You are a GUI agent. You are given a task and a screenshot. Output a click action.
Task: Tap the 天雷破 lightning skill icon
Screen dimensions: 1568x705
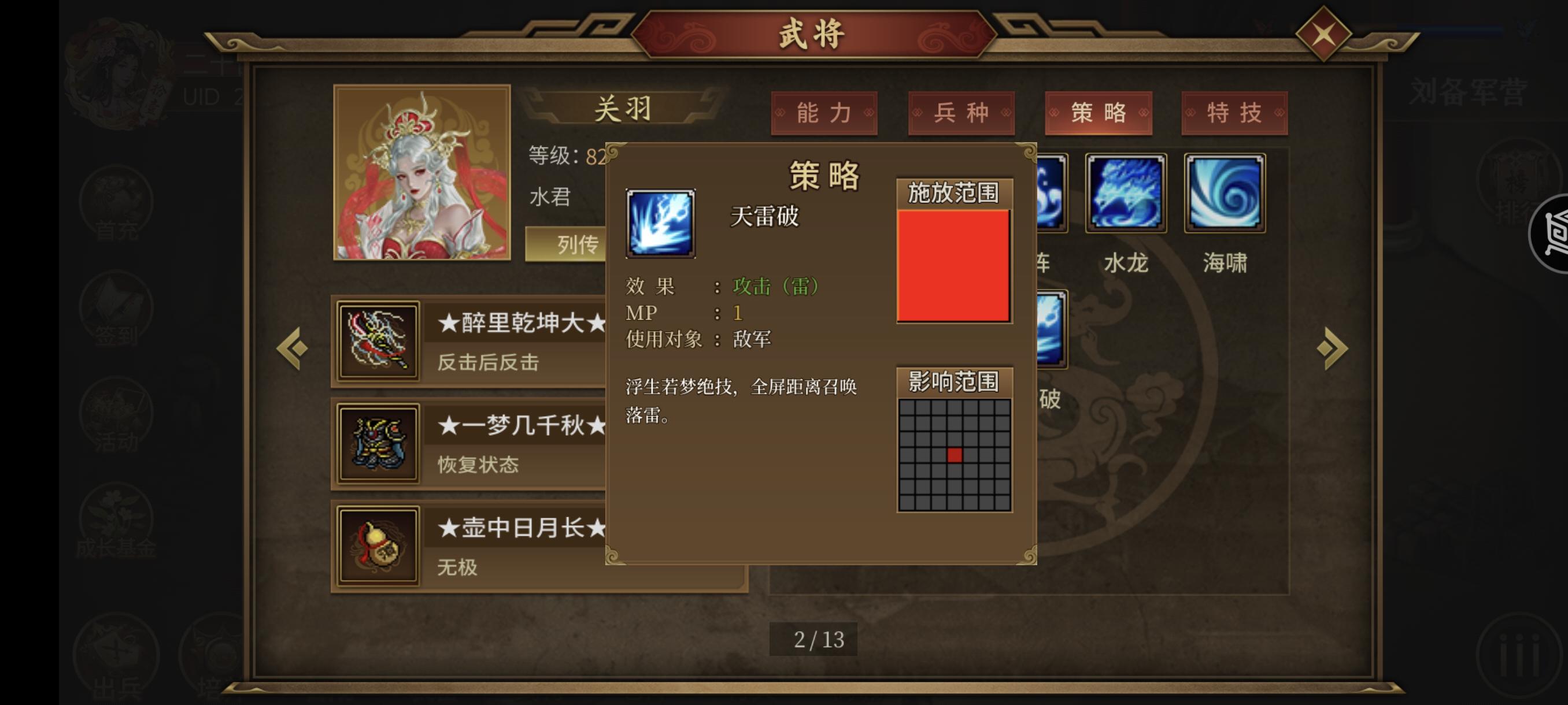pos(660,223)
